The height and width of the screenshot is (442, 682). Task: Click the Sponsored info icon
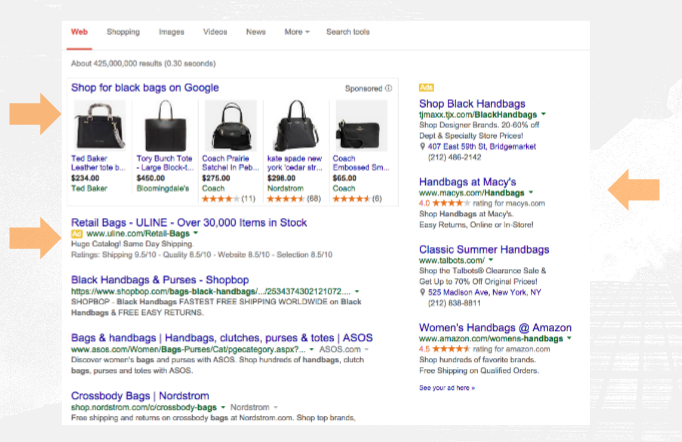388,88
